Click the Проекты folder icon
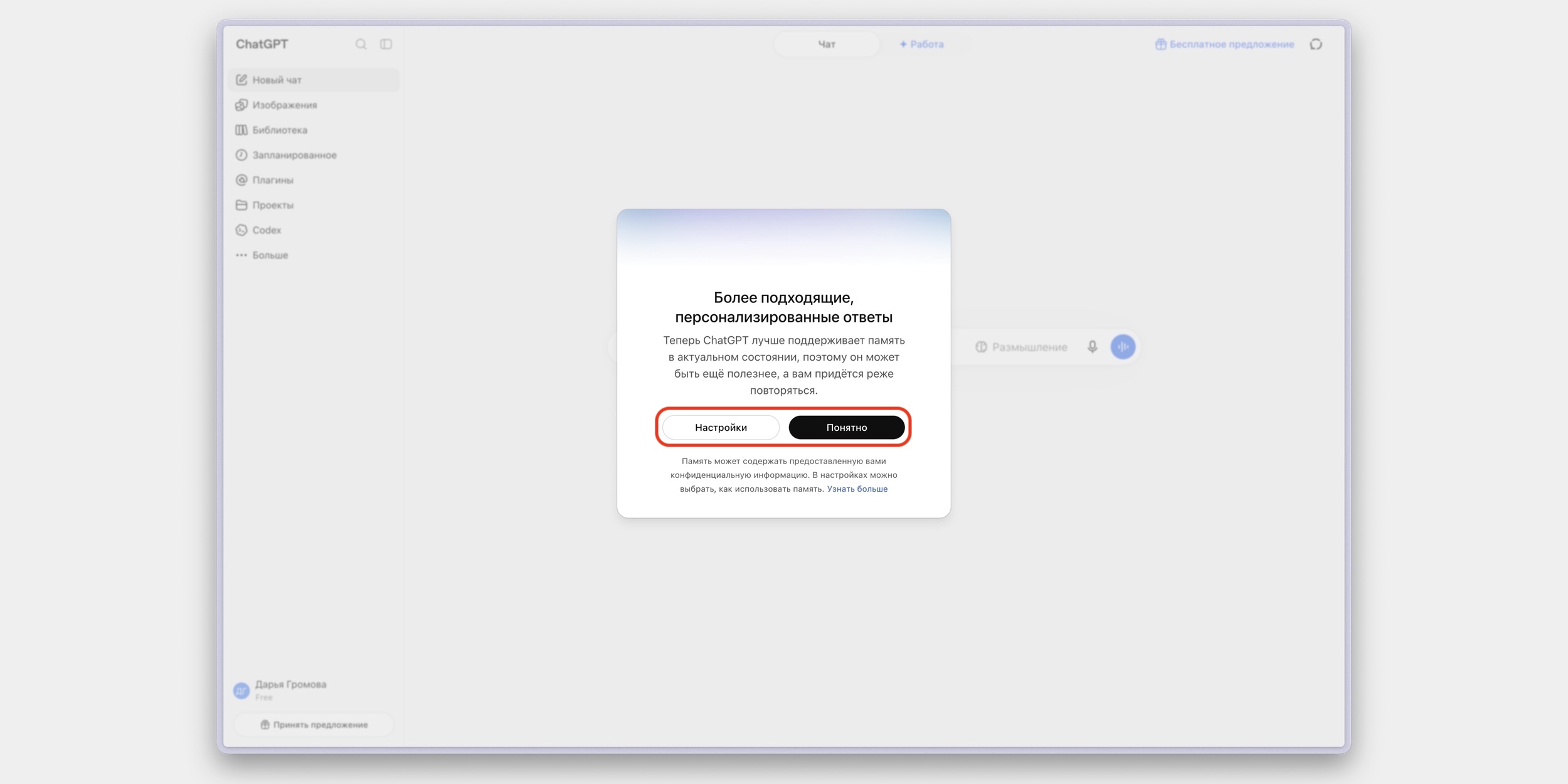This screenshot has width=1568, height=784. pos(241,205)
